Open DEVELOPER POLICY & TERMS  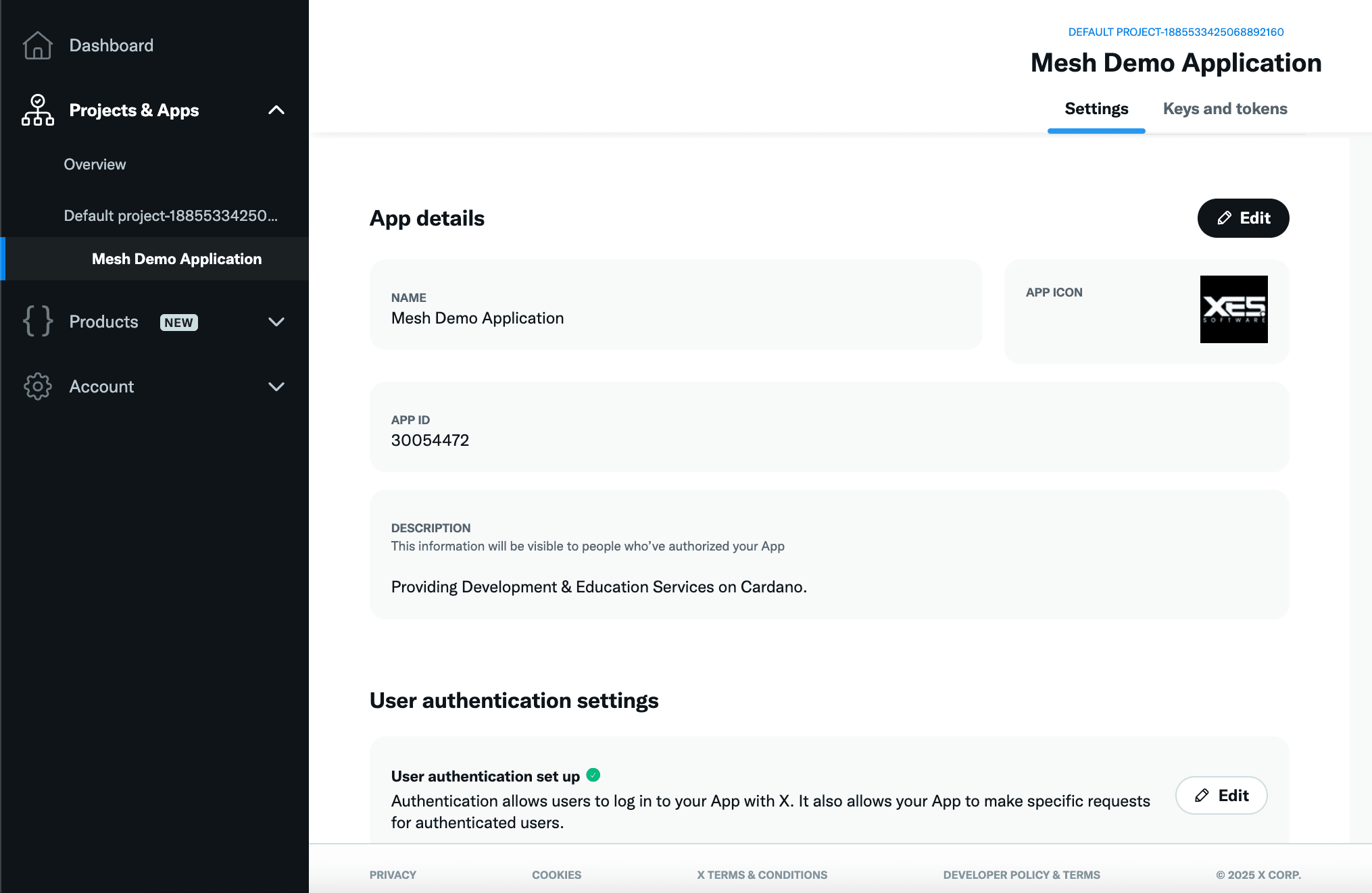click(x=1021, y=874)
